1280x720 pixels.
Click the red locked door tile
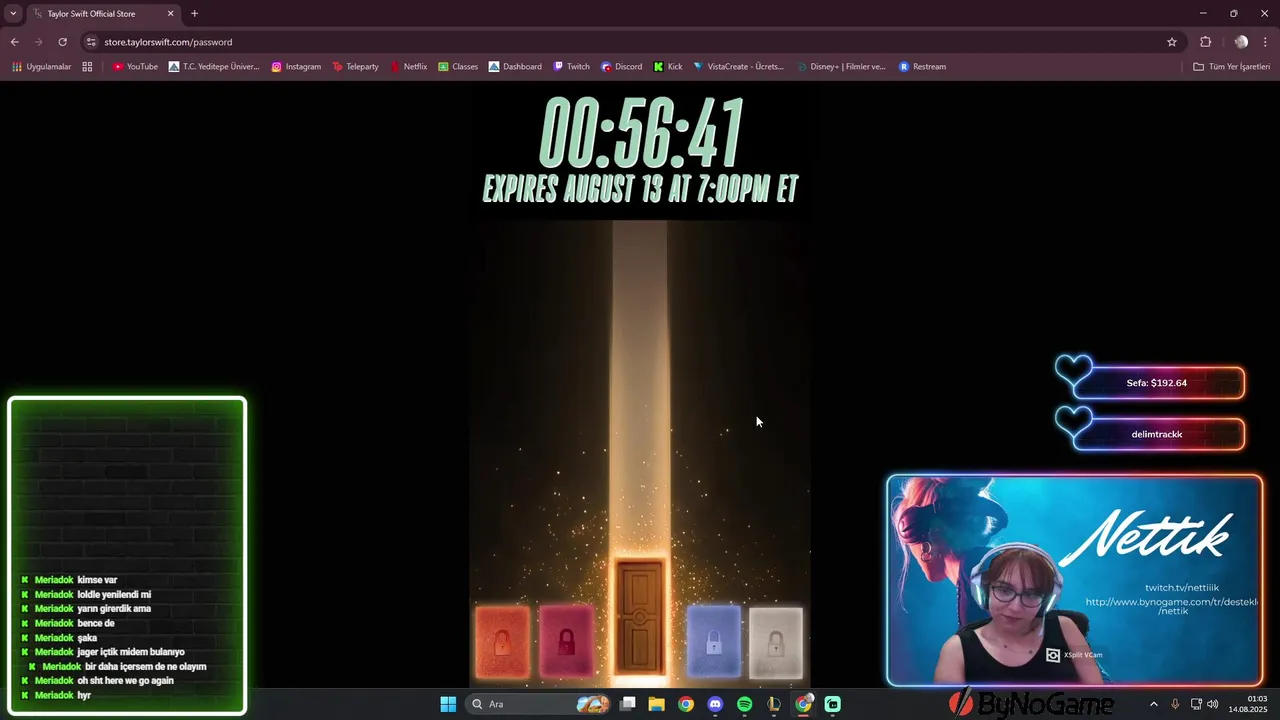tap(566, 641)
